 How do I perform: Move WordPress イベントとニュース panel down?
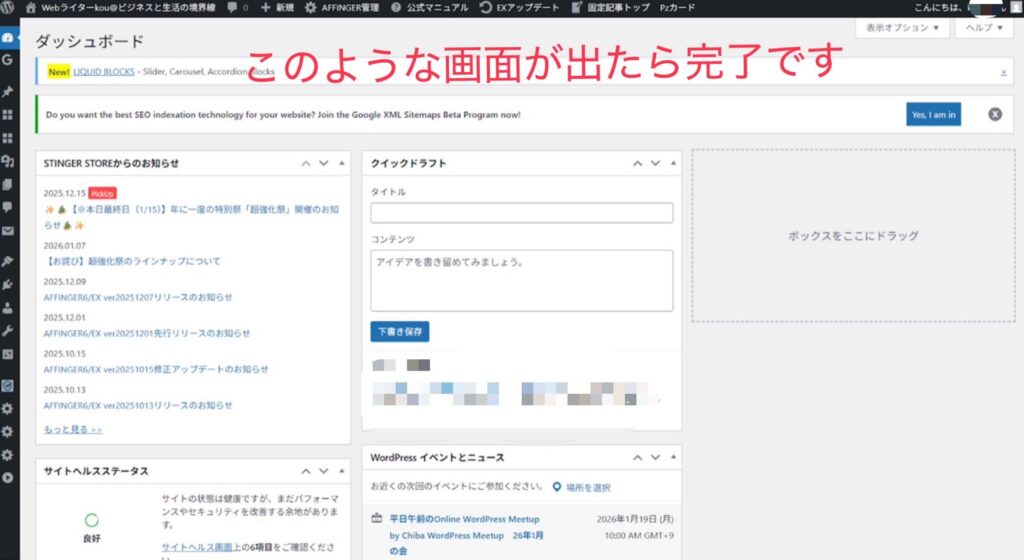(655, 457)
